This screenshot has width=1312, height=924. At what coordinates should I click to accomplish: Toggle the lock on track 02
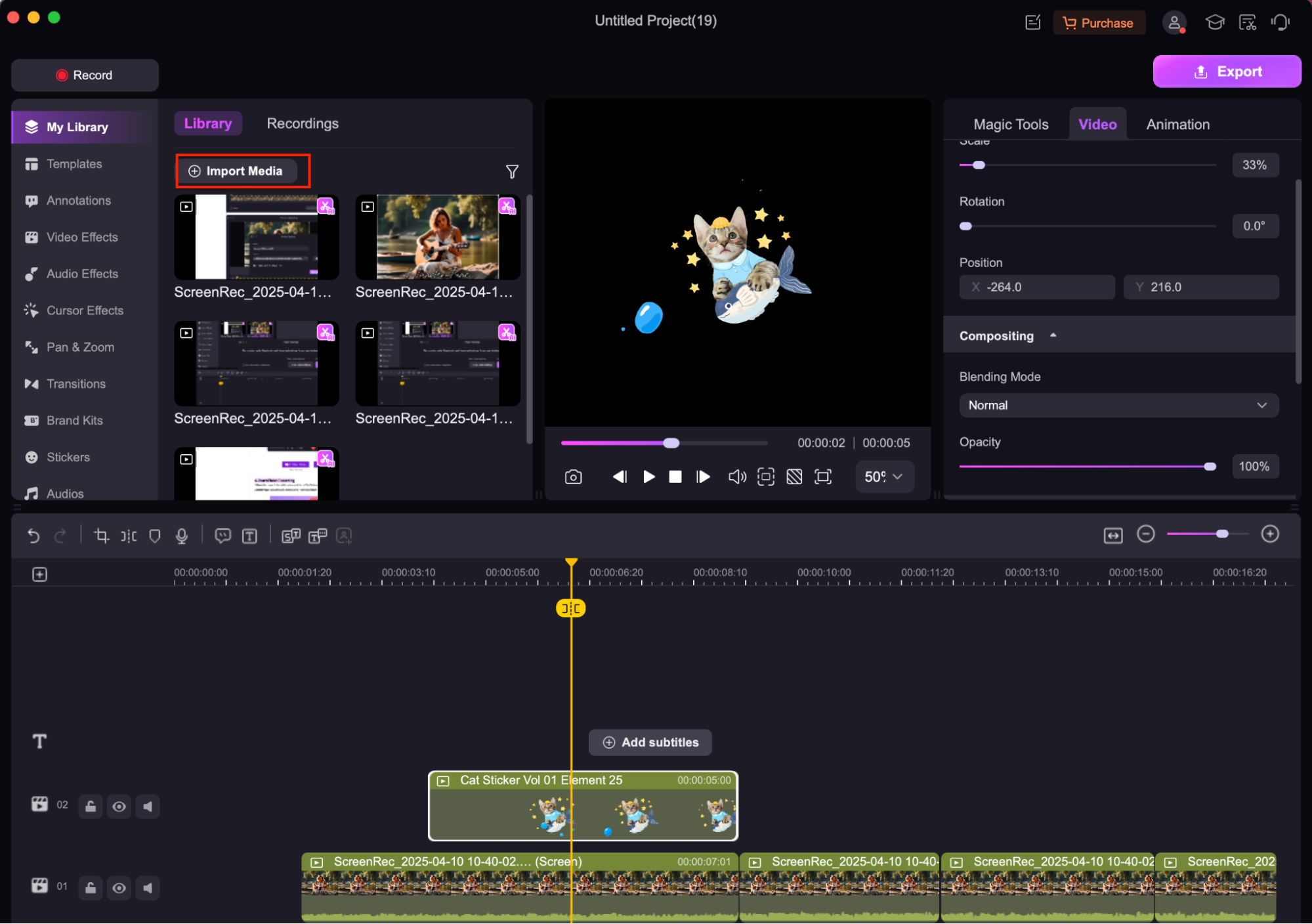91,806
